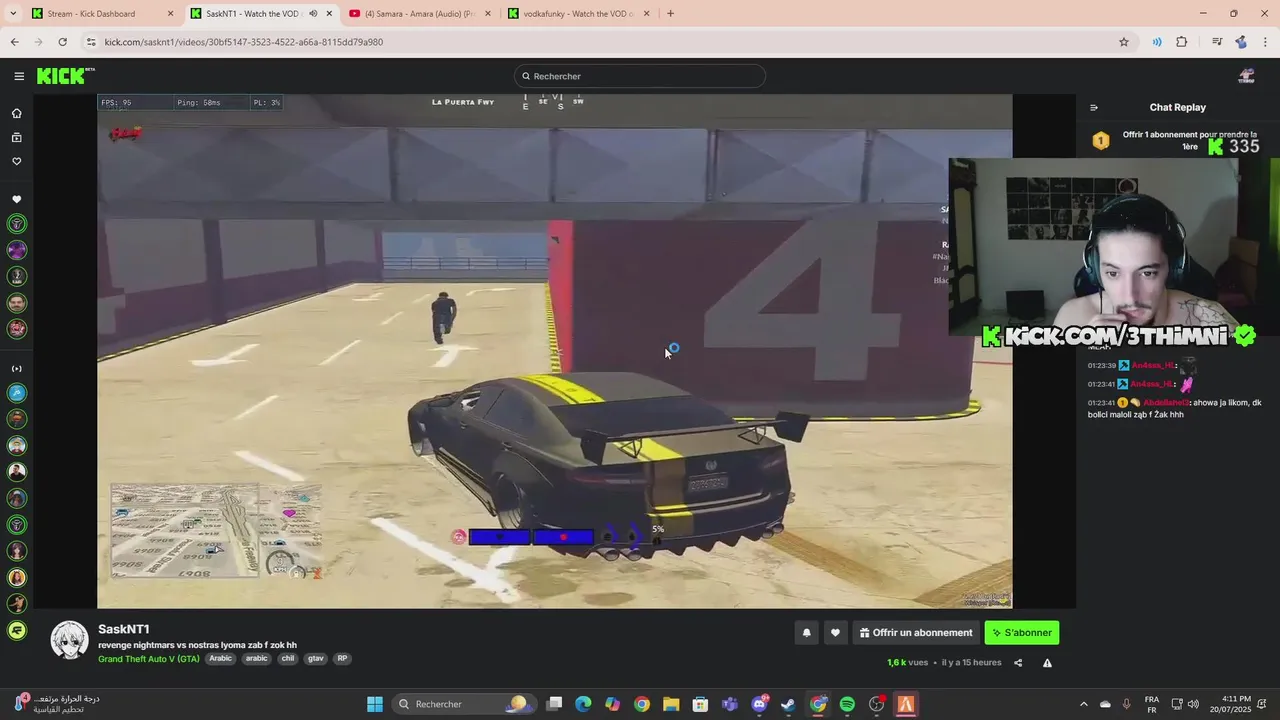Viewport: 1280px width, 720px height.
Task: Click the Kick logo
Action: (x=66, y=76)
